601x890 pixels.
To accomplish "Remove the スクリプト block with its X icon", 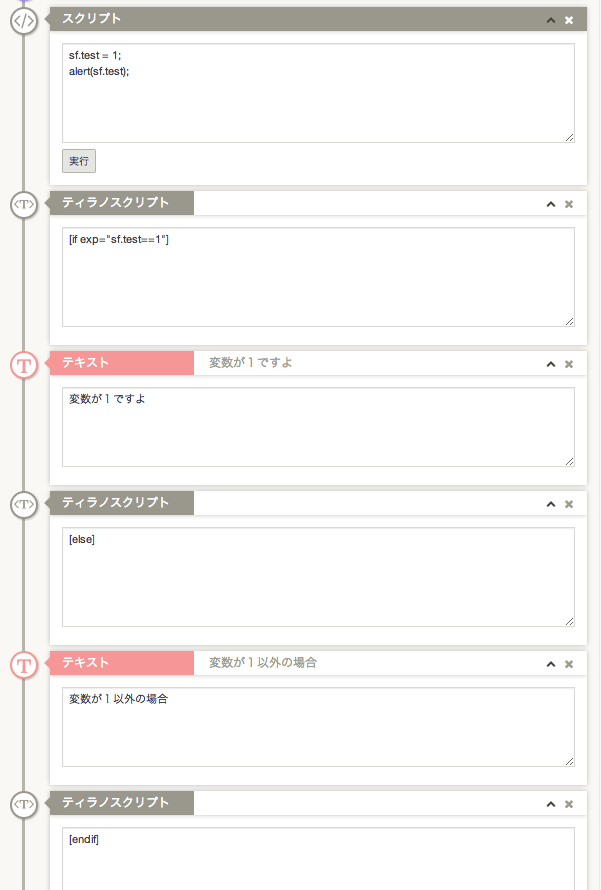I will (x=569, y=20).
